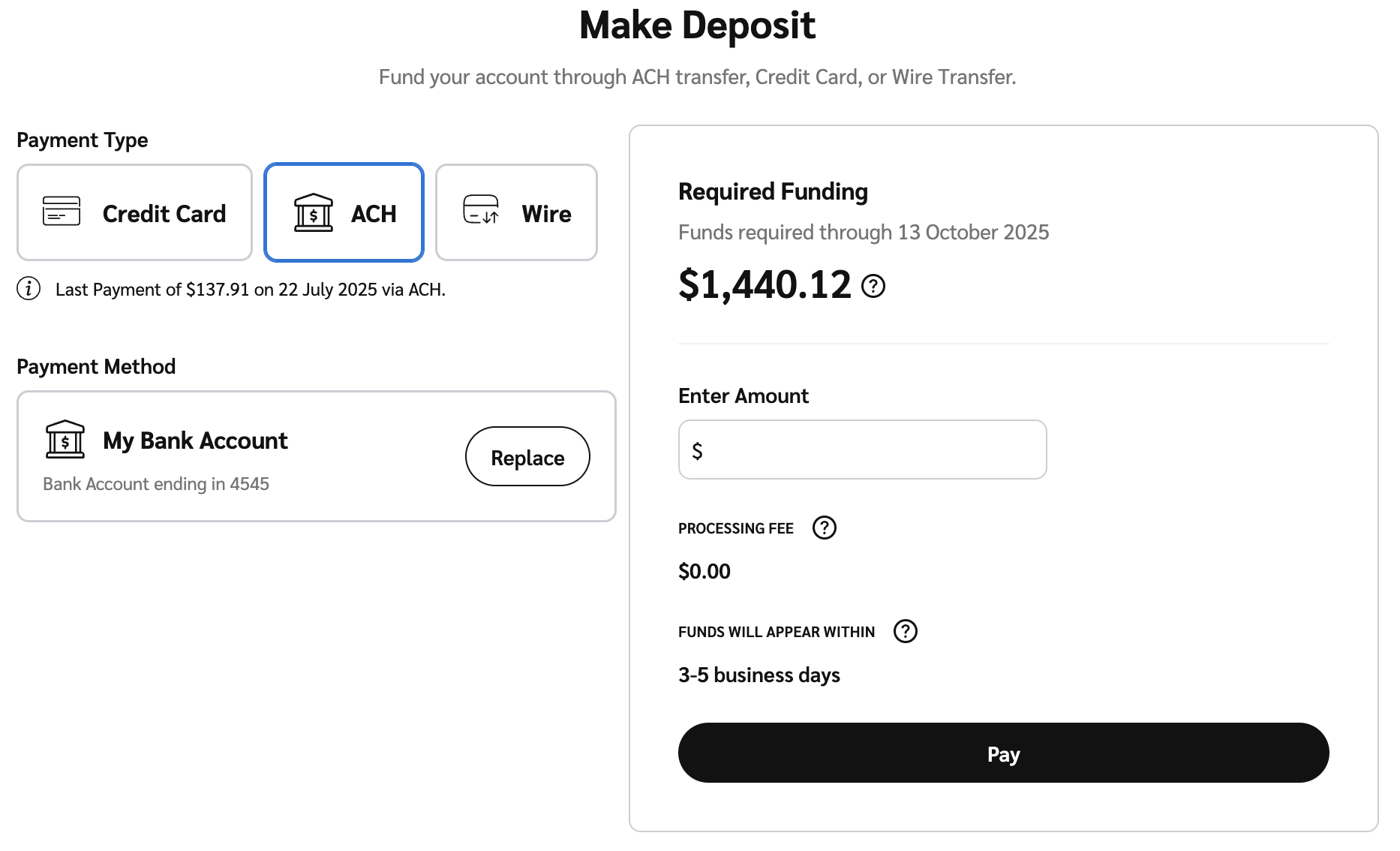Click the wire transfer icon
1400x851 pixels.
tap(481, 210)
